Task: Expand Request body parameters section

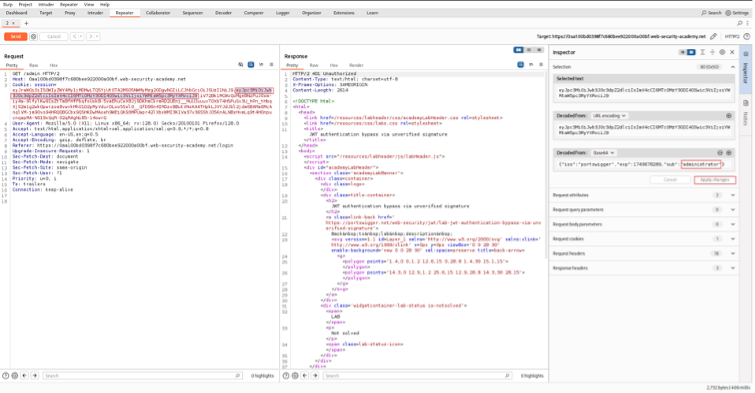Action: (733, 224)
